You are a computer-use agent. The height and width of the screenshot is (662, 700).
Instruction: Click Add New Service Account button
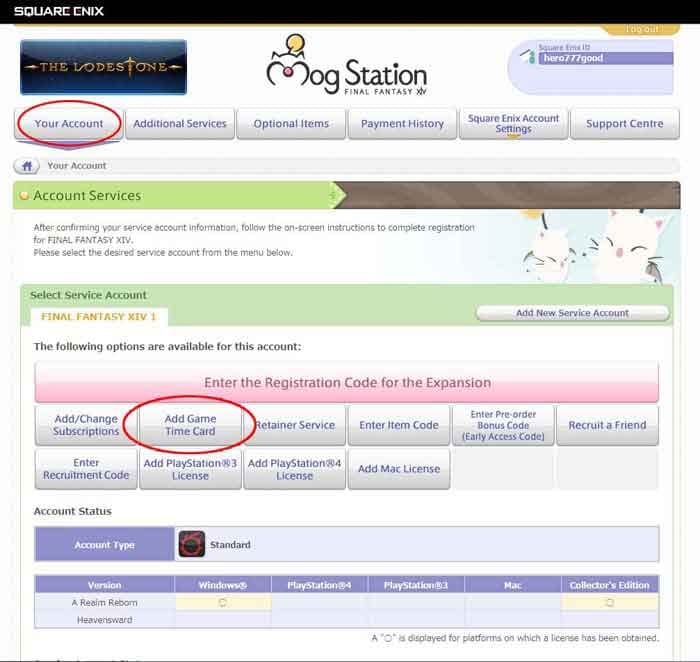[573, 313]
